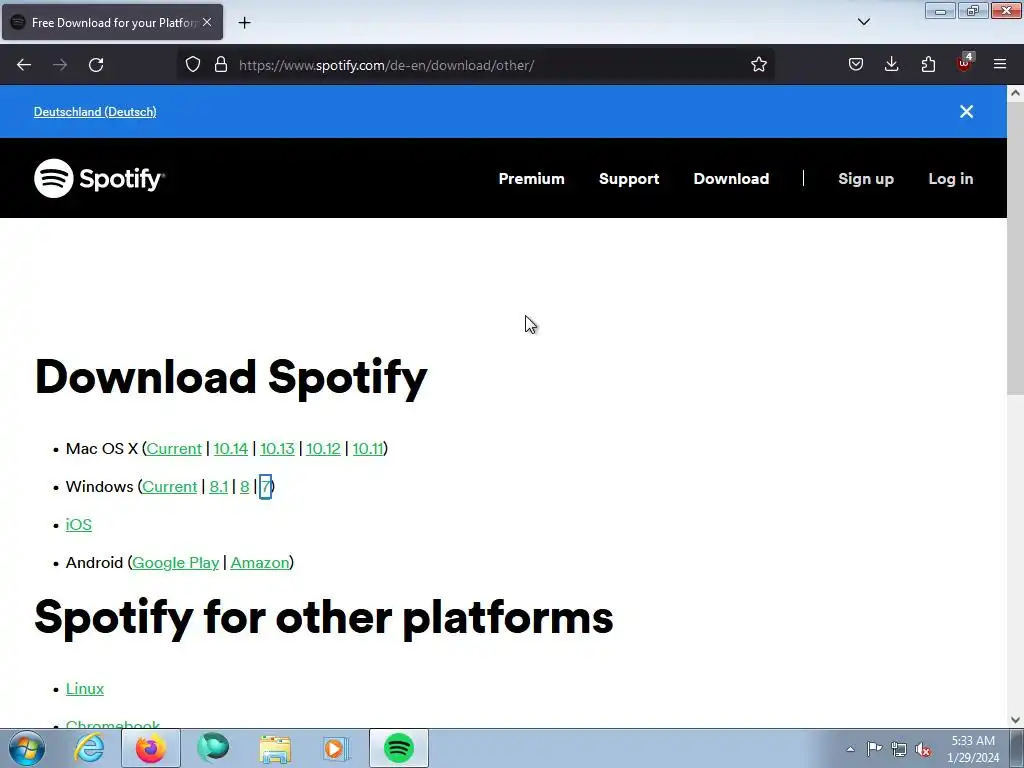This screenshot has height=768, width=1024.
Task: Show hidden system tray icons
Action: 850,749
